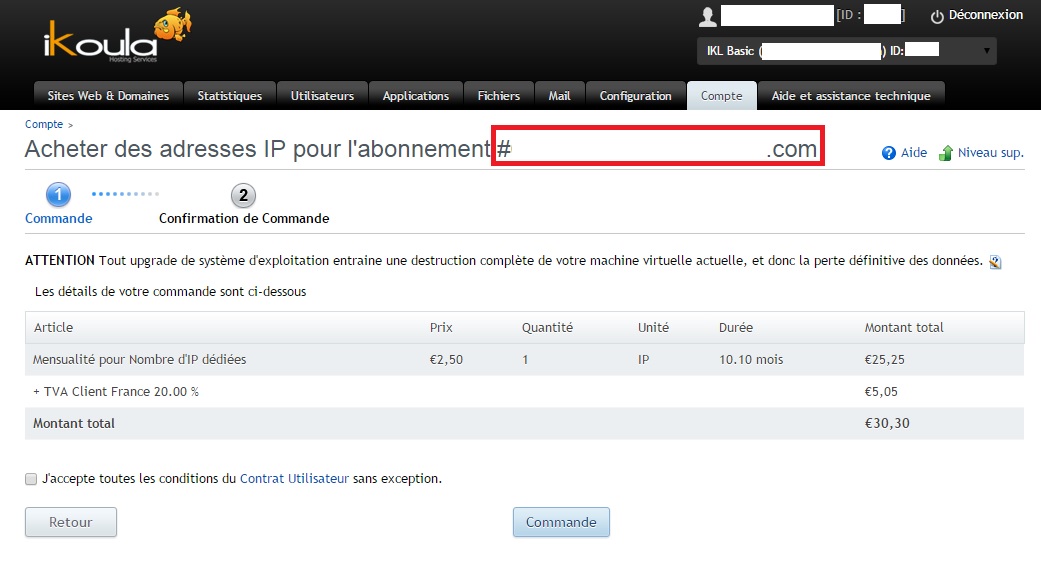Click the step 1 Commande circle

click(58, 195)
